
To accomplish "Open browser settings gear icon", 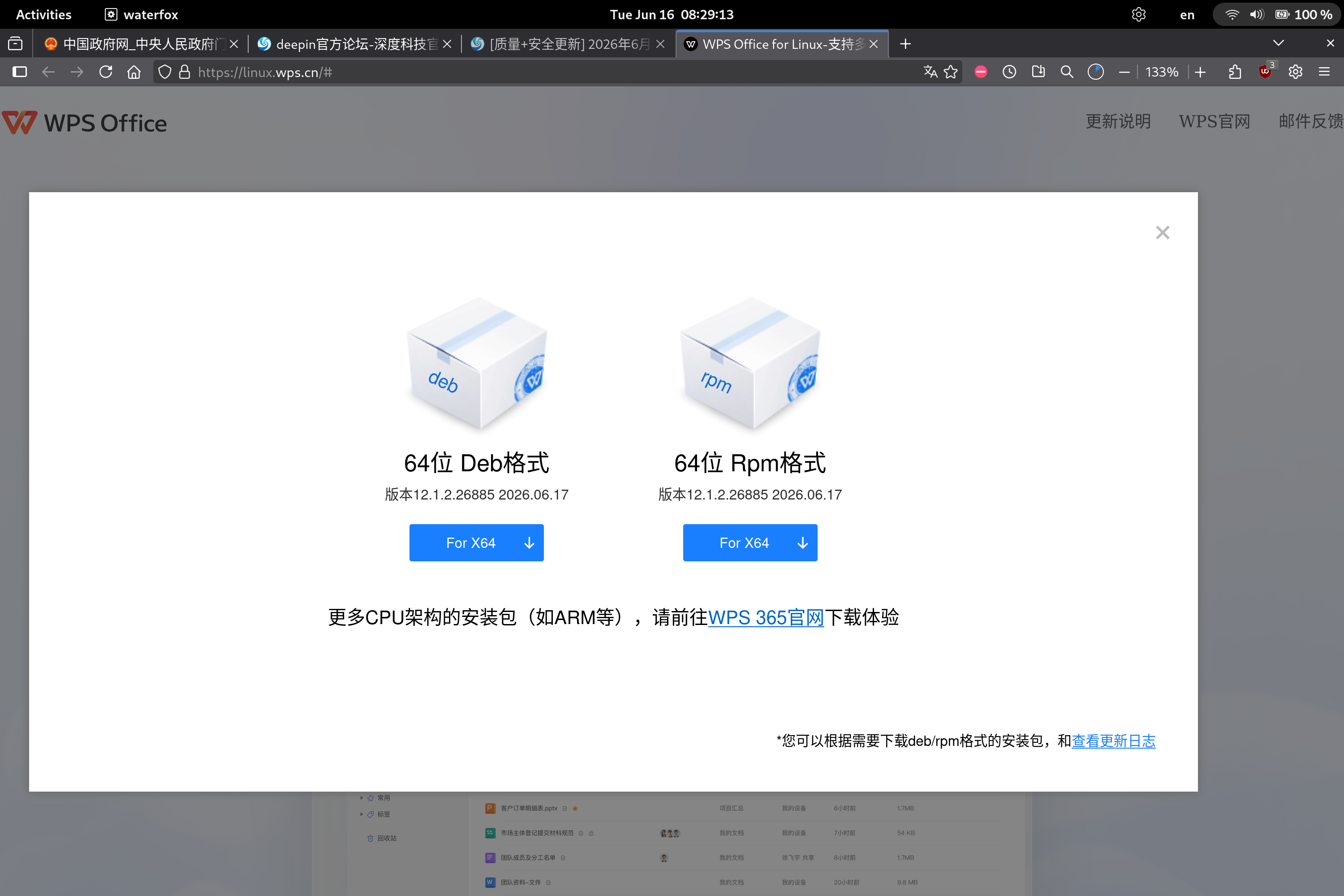I will [1296, 72].
